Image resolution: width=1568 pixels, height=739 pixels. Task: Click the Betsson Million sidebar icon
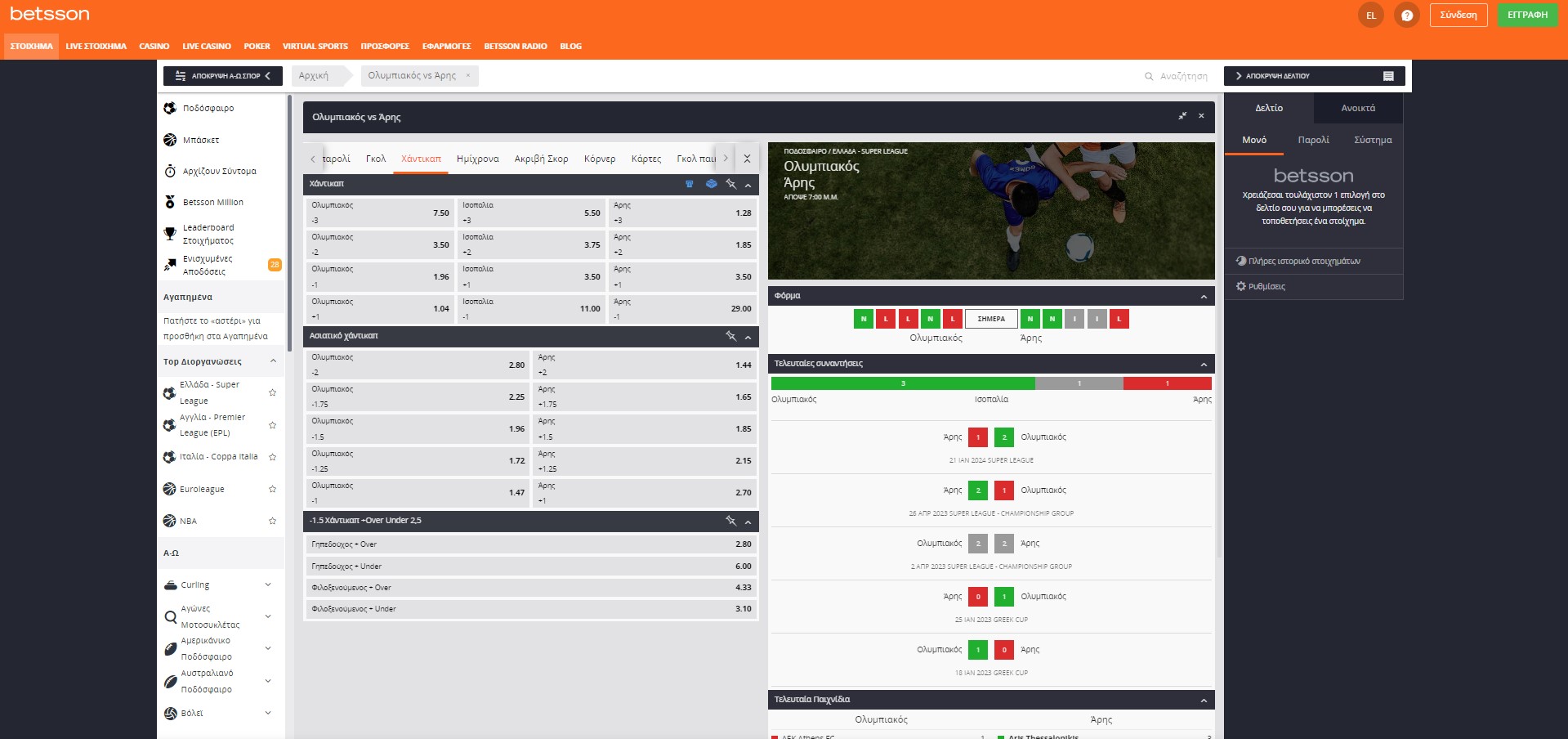point(171,202)
